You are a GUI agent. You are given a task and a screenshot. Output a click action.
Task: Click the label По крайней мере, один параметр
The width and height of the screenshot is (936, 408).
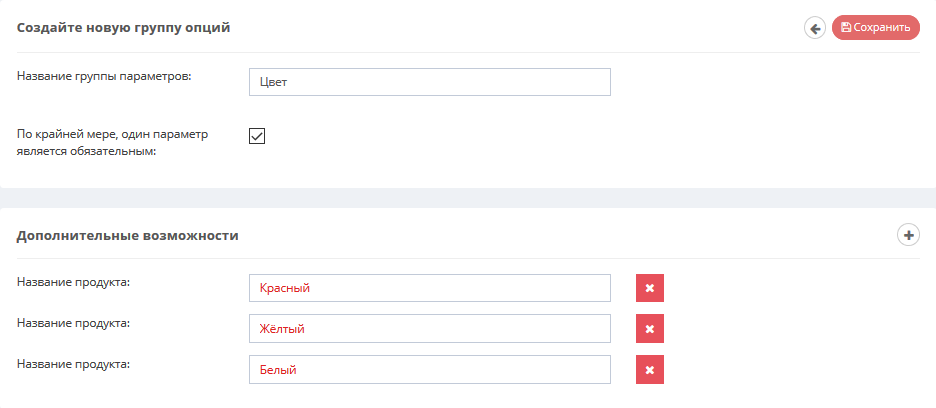pos(112,134)
